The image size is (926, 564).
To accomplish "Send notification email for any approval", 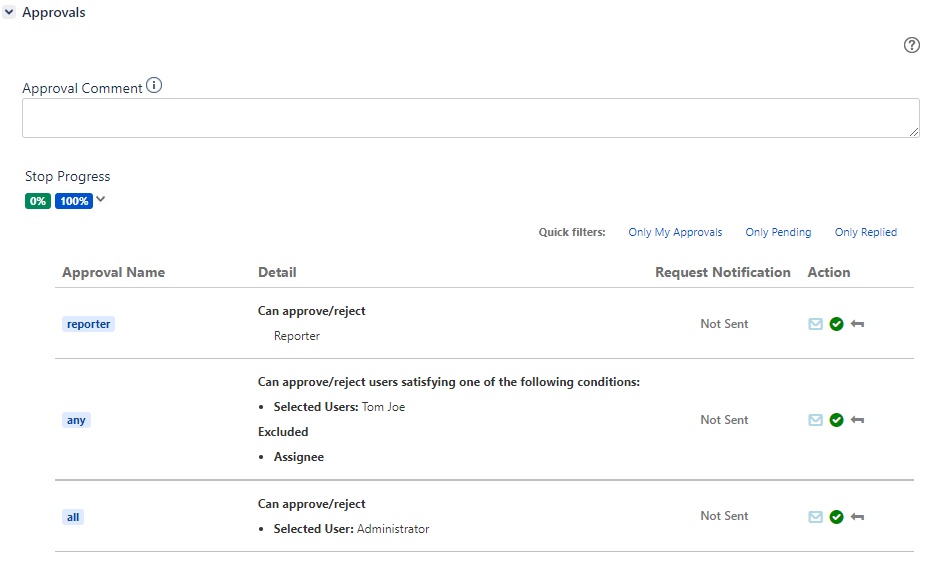I will [815, 420].
